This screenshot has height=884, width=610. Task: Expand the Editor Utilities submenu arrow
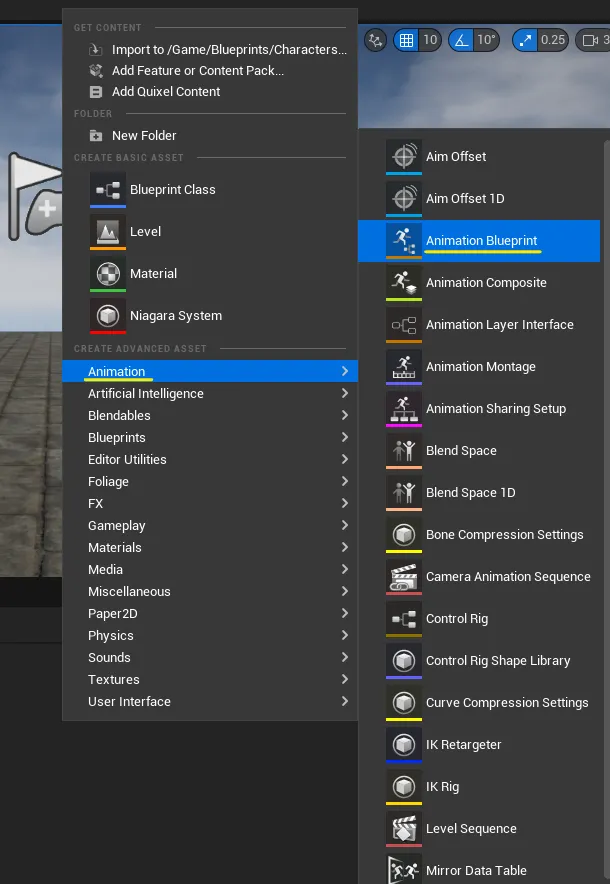pos(344,459)
